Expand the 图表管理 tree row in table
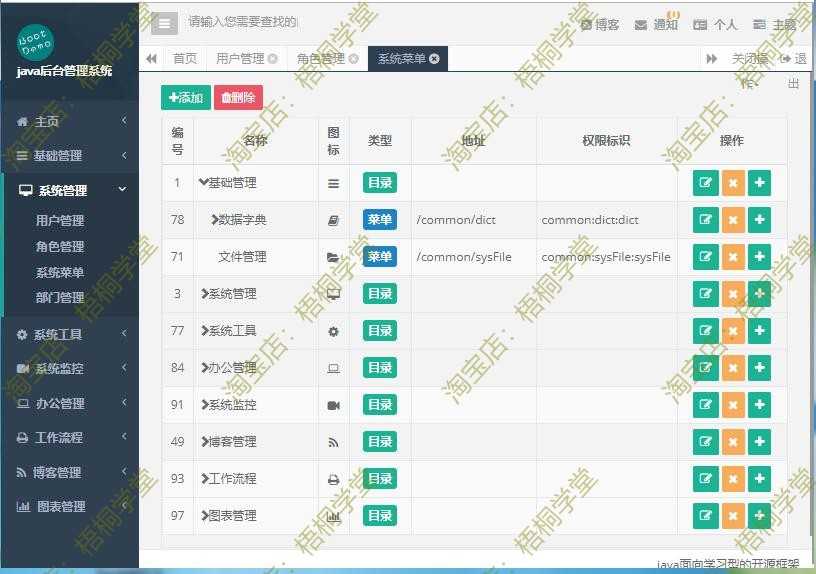The width and height of the screenshot is (816, 574). point(205,515)
